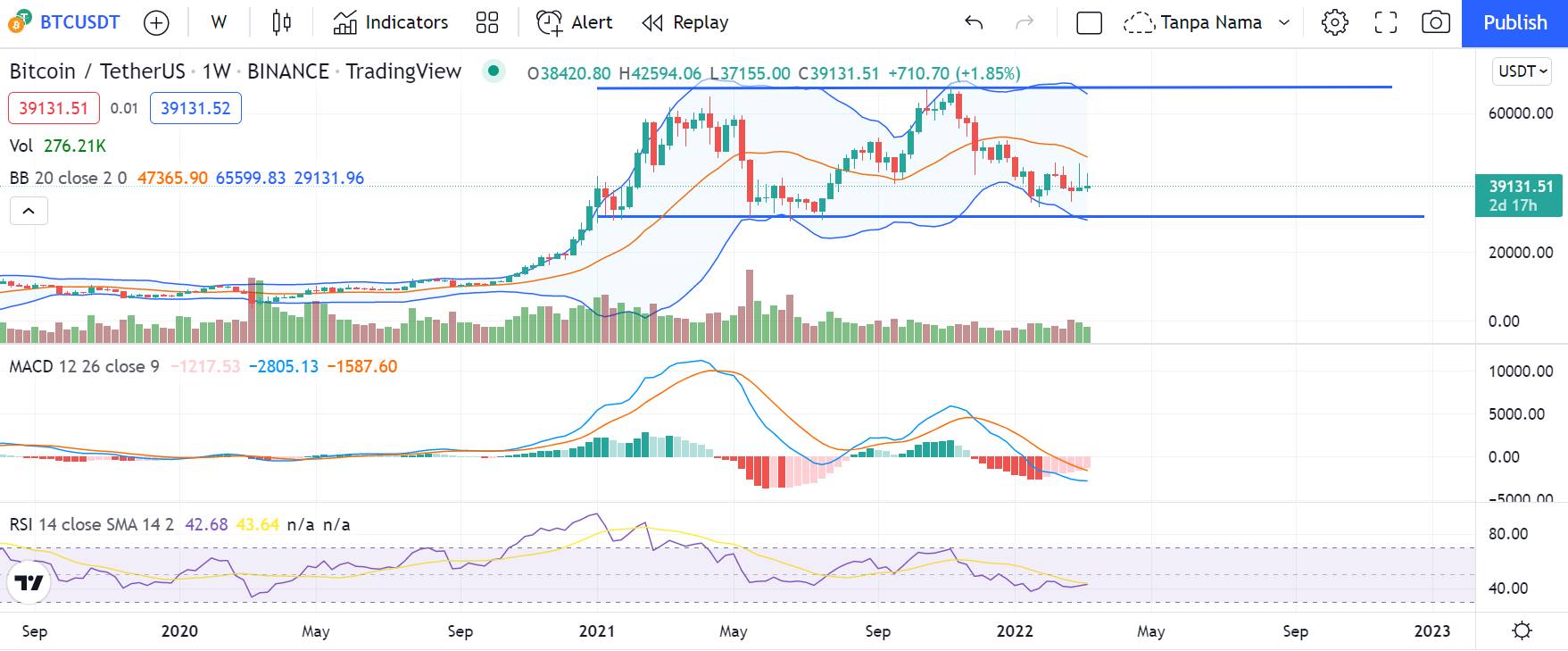Screen dimensions: 1568x651
Task: Change the W timeframe interval
Action: coord(219,22)
